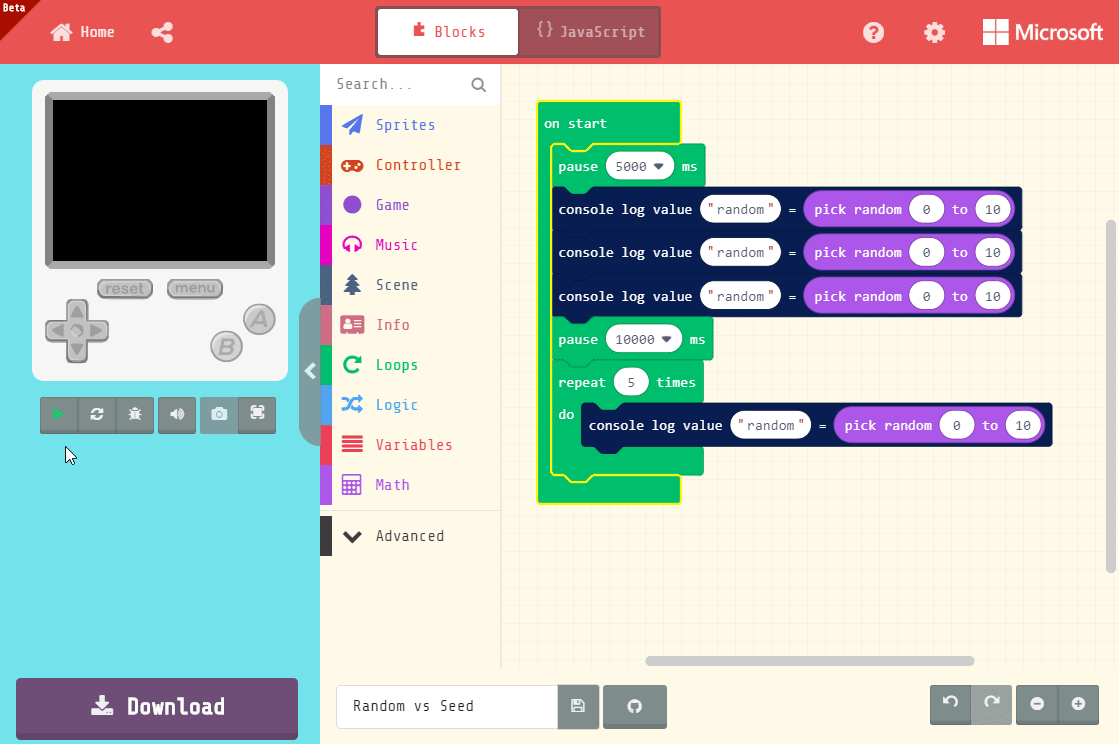Screen dimensions: 1119x744
Task: Open the share project icon
Action: click(162, 32)
